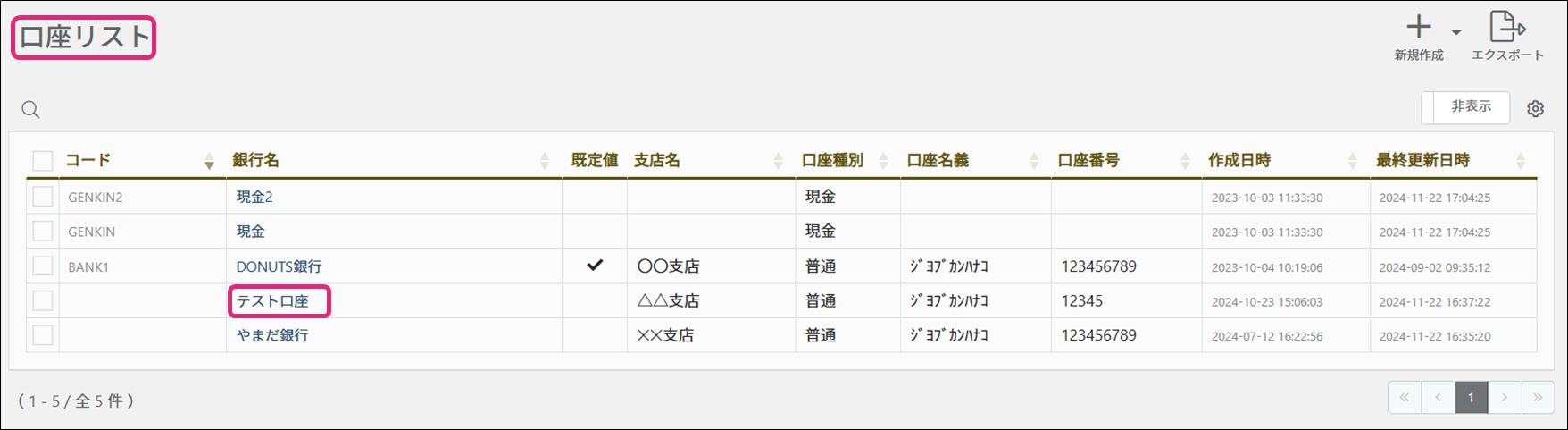Expand the 新規作成 dropdown arrow
1568x430 pixels.
pyautogui.click(x=1455, y=32)
